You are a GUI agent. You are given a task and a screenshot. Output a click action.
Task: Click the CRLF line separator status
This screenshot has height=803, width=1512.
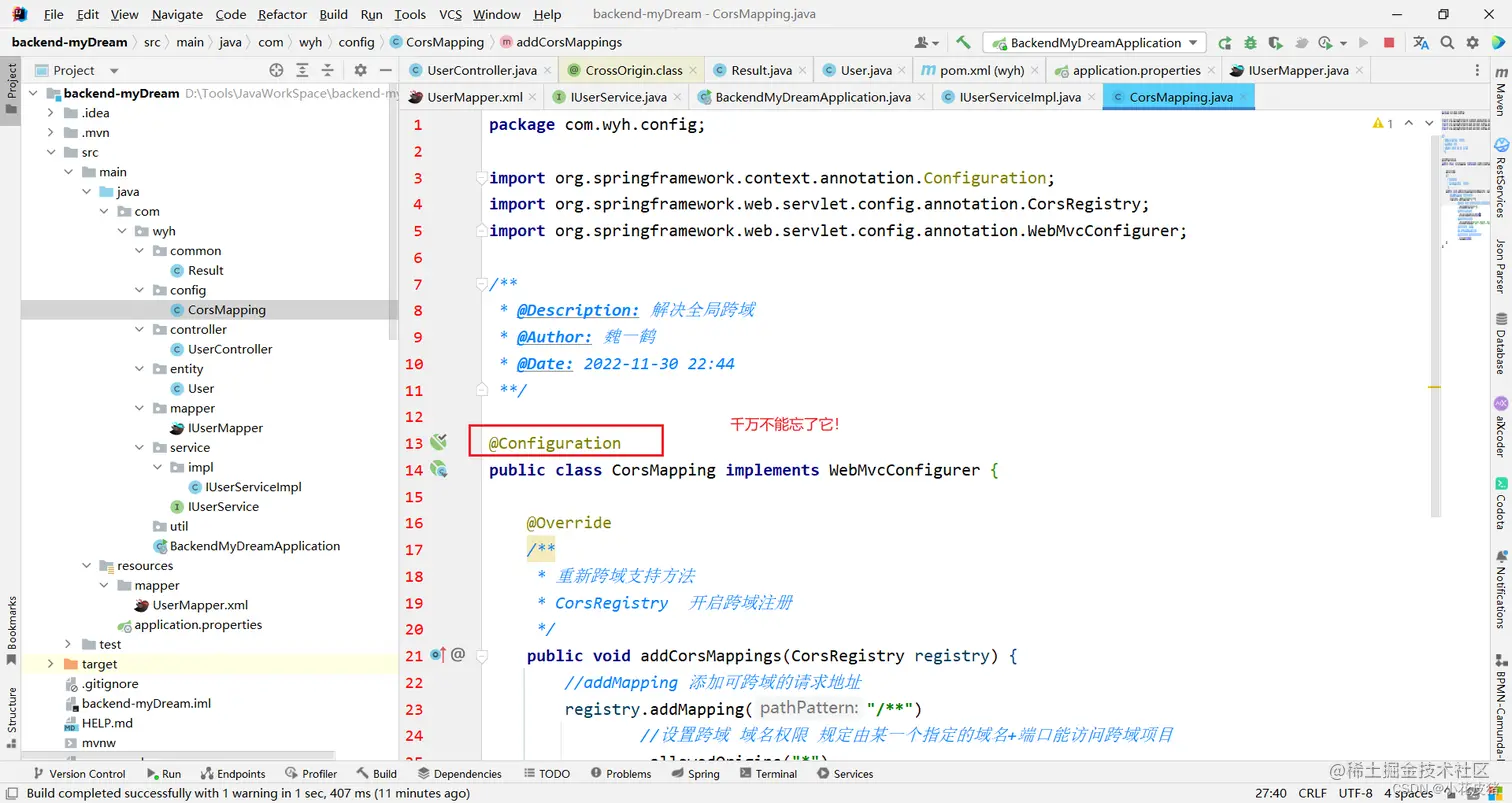[x=1312, y=793]
